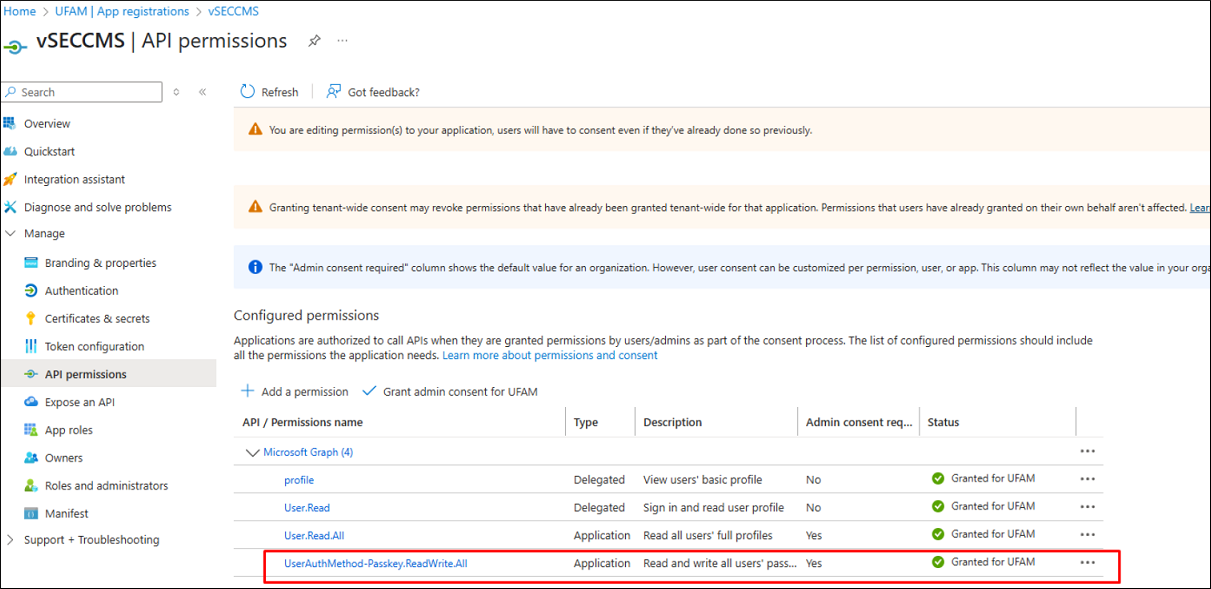Open the ellipsis menu for profile permission row
This screenshot has height=589, width=1211.
coord(1088,479)
